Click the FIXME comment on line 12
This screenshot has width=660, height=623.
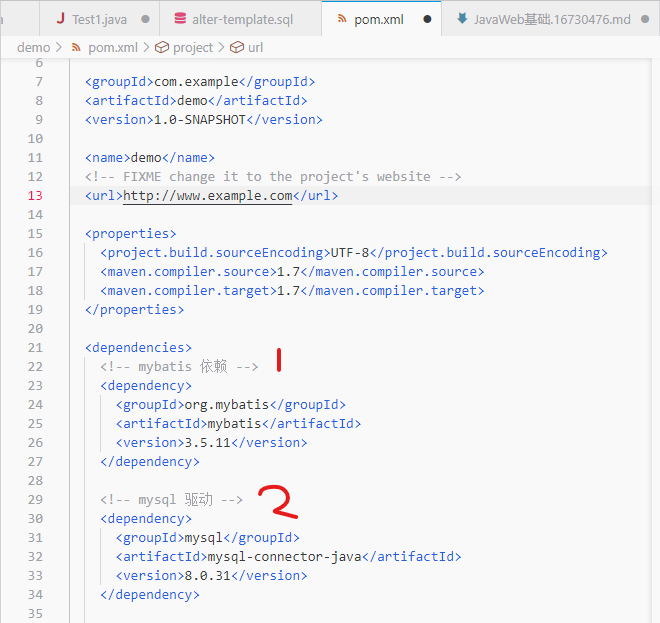(273, 177)
